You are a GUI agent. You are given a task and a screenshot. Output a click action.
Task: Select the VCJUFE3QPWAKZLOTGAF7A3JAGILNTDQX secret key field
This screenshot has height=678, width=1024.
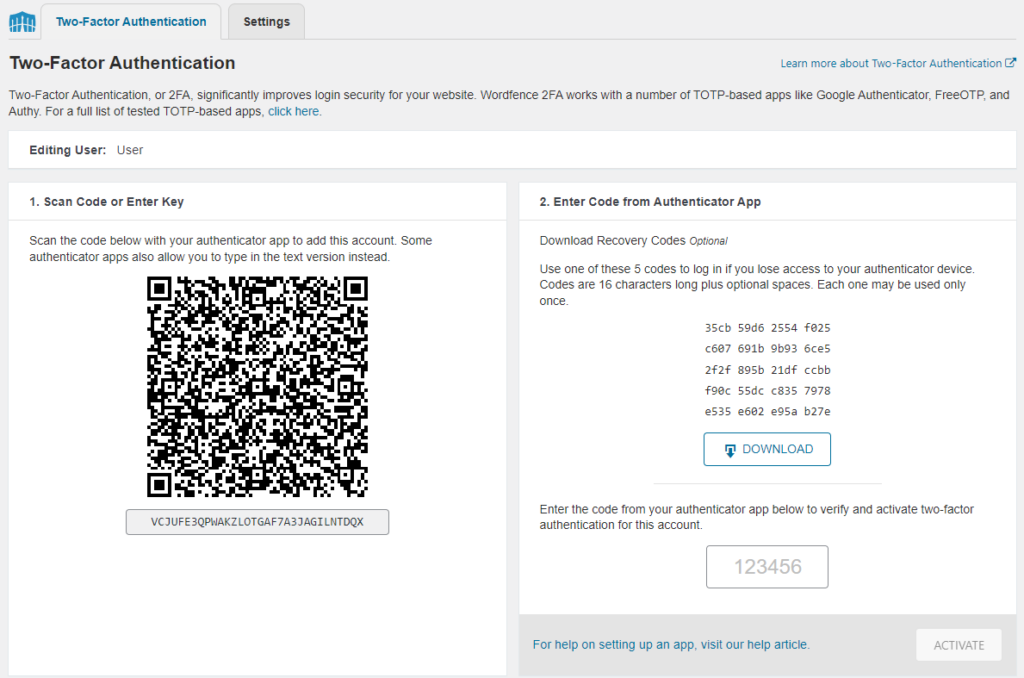(257, 522)
